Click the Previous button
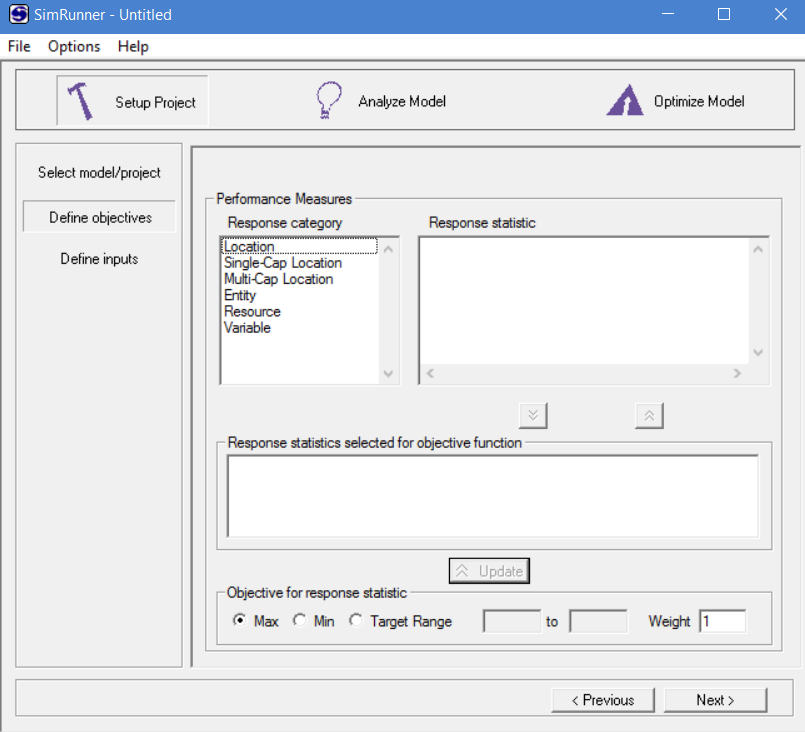This screenshot has height=732, width=805. (603, 700)
